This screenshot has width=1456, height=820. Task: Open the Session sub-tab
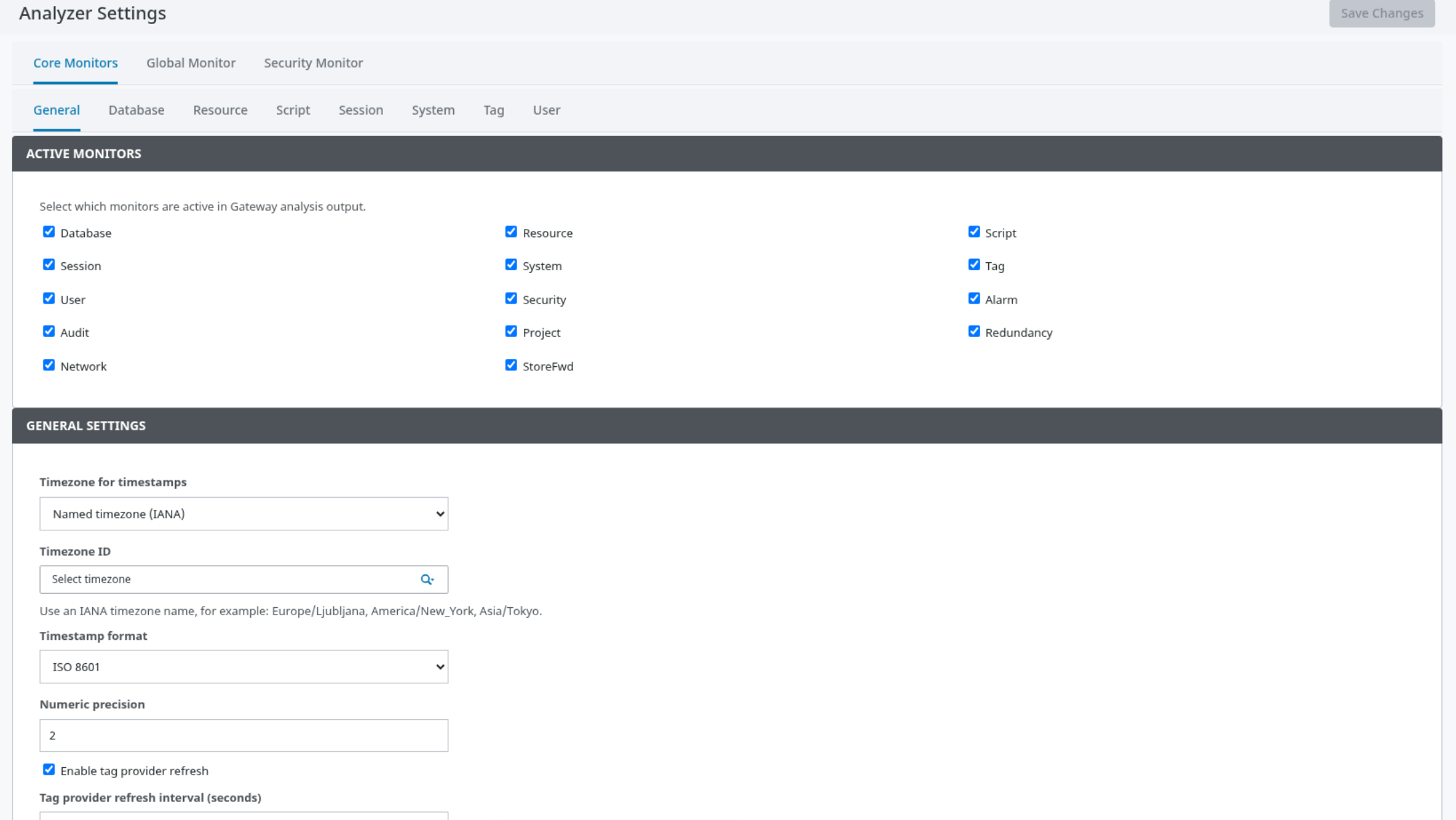click(360, 110)
